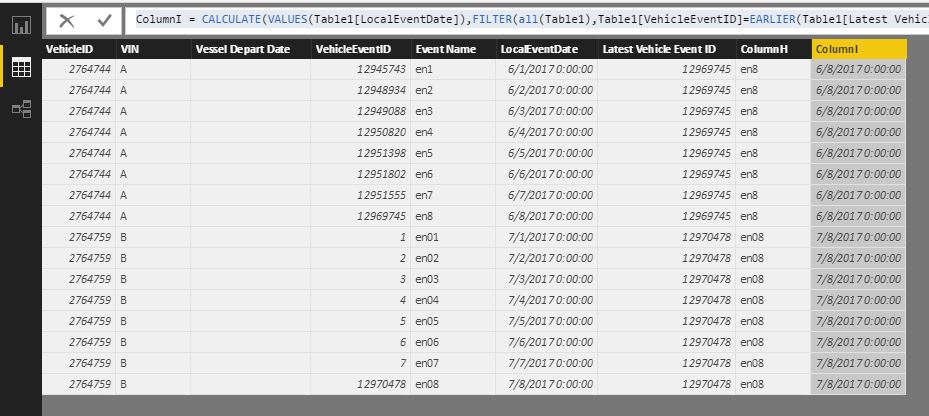Image resolution: width=929 pixels, height=416 pixels.
Task: Click the VehicleEventID cell 12949088
Action: click(361, 111)
